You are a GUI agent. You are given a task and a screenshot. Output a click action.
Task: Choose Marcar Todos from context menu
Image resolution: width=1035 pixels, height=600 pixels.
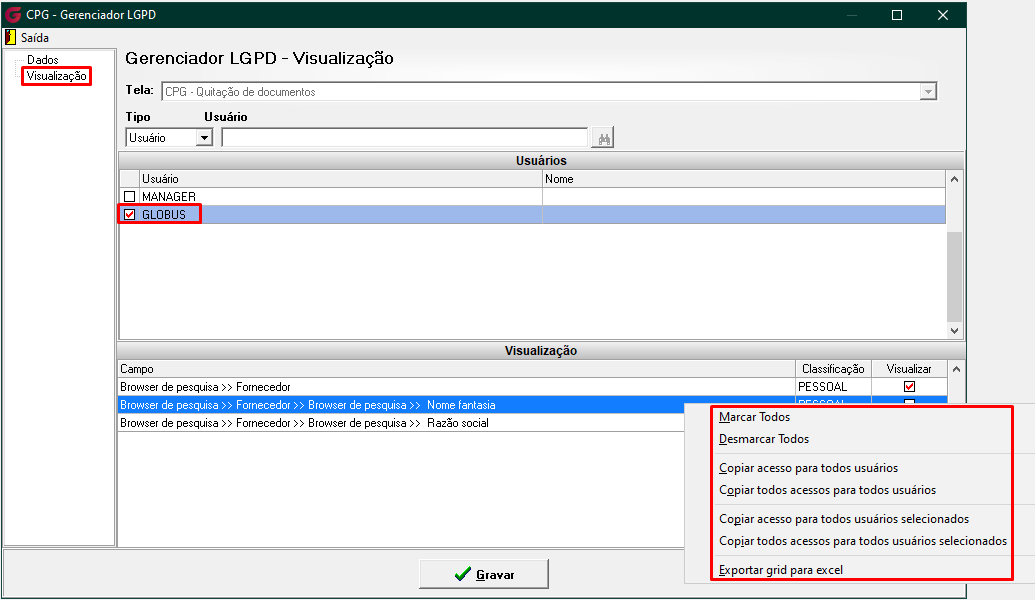[x=754, y=417]
